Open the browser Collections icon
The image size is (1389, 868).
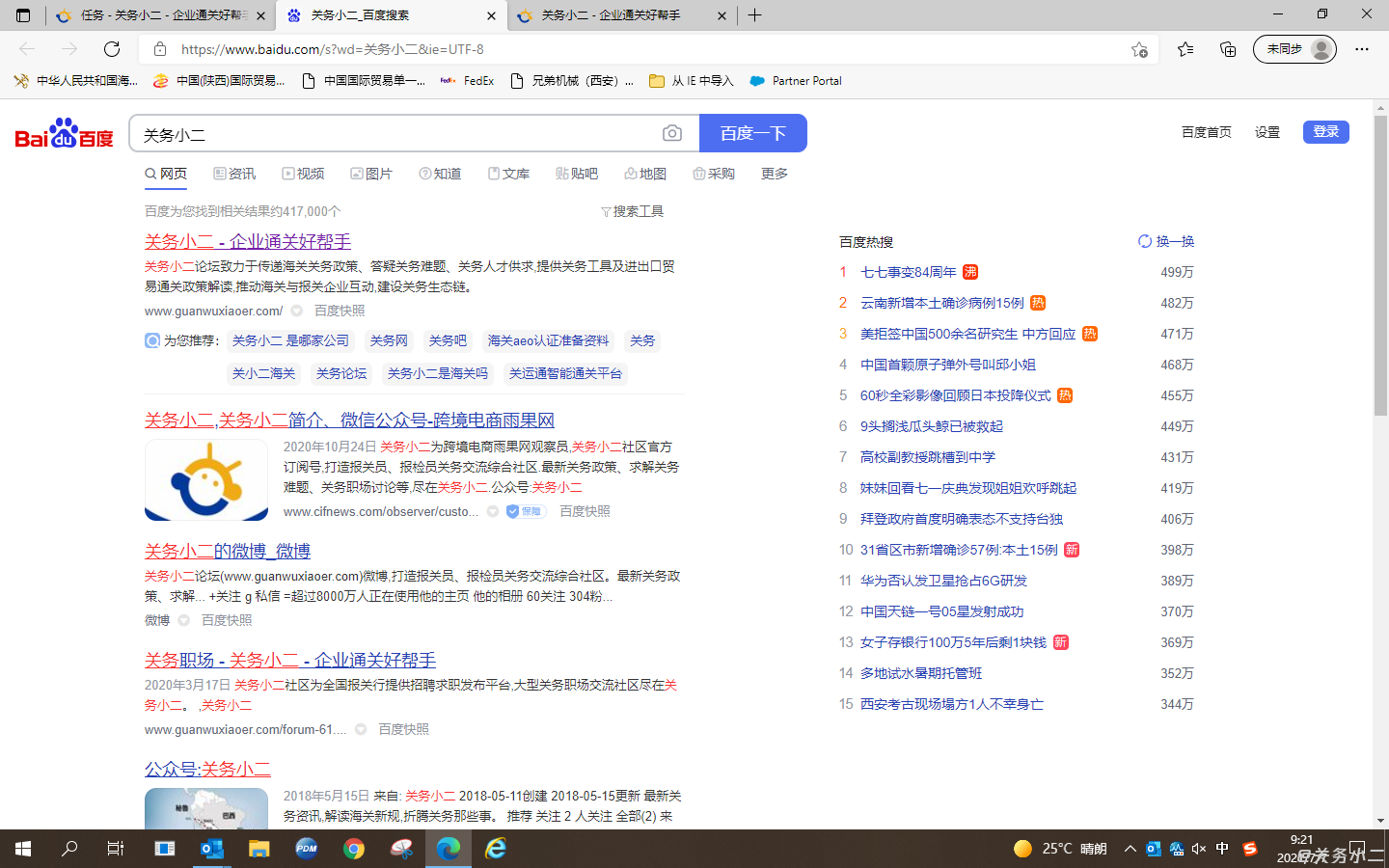point(1228,49)
